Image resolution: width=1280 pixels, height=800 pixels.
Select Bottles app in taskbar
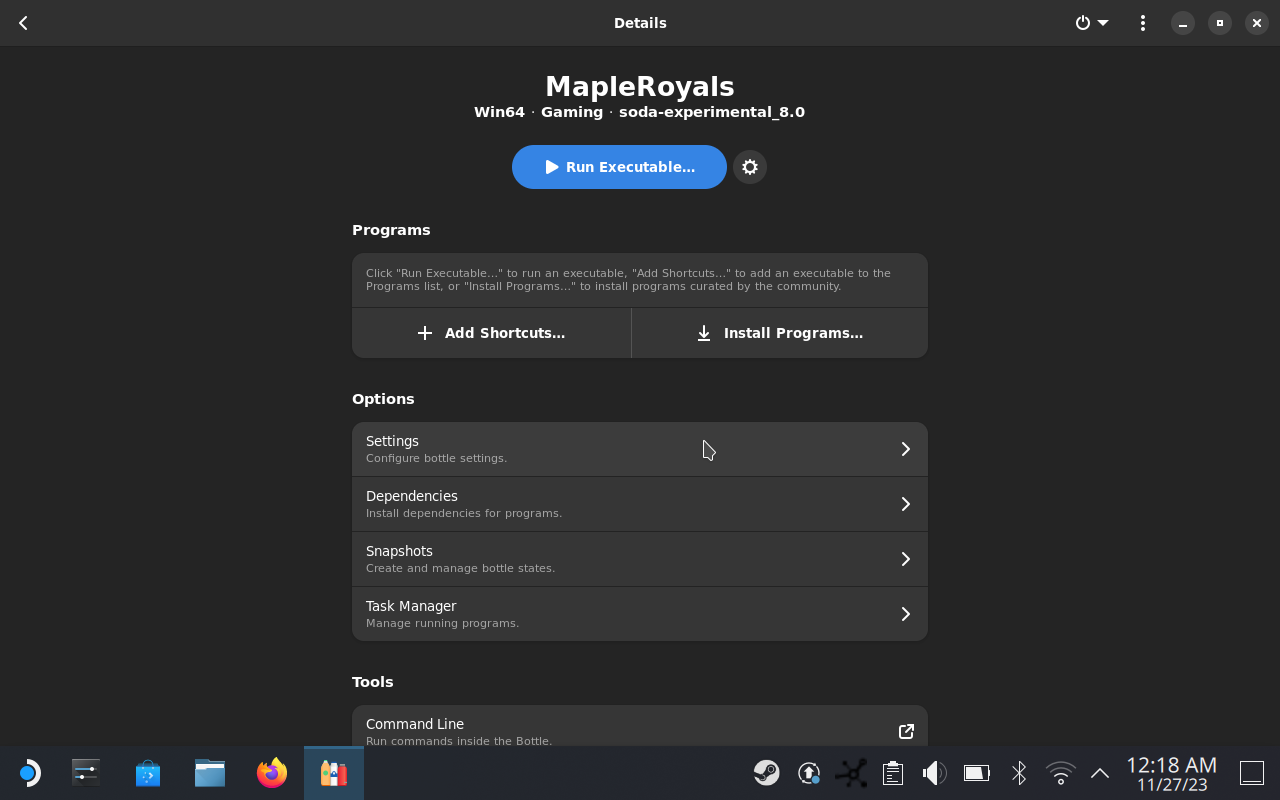point(334,773)
